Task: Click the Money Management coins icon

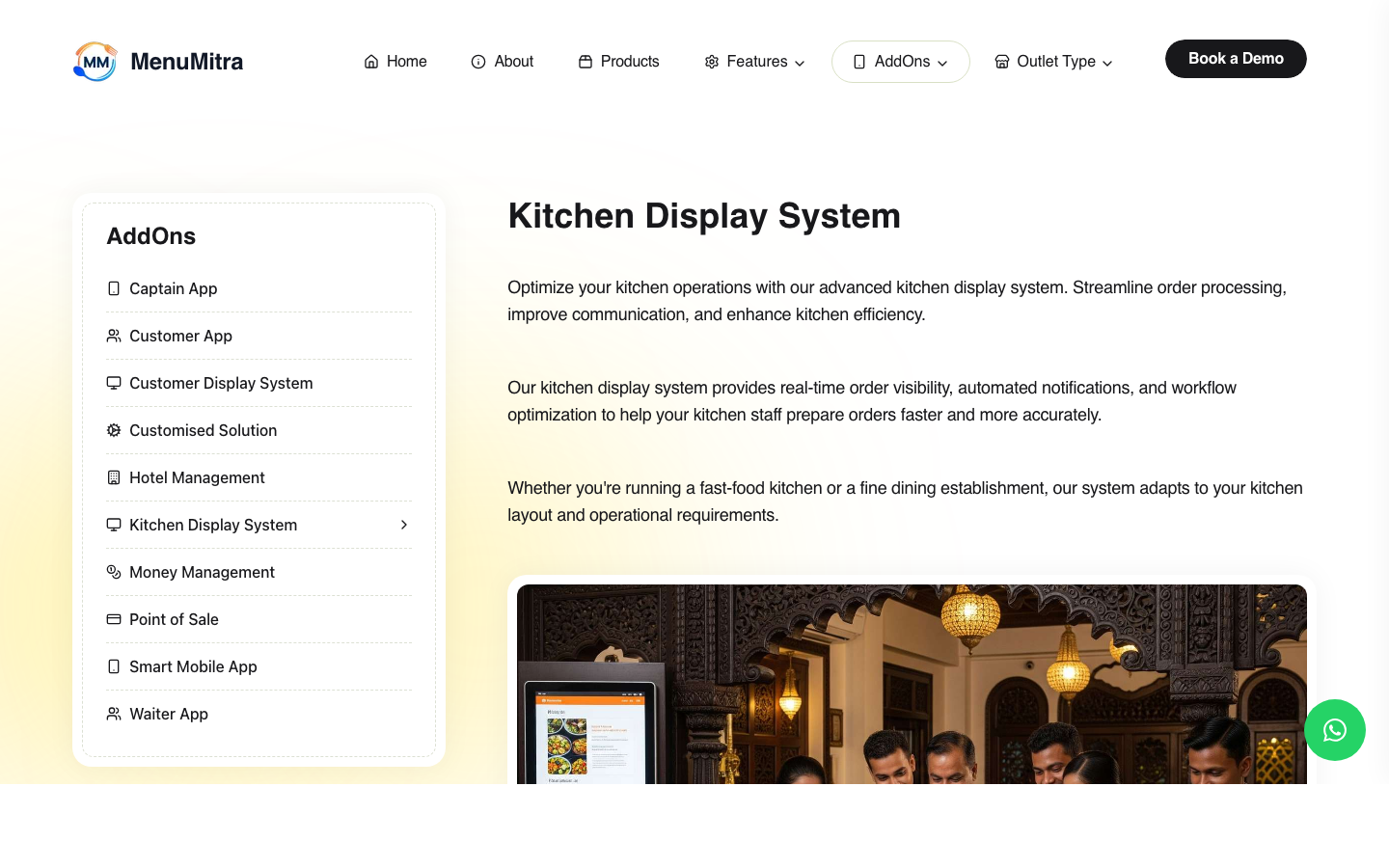Action: click(x=114, y=572)
